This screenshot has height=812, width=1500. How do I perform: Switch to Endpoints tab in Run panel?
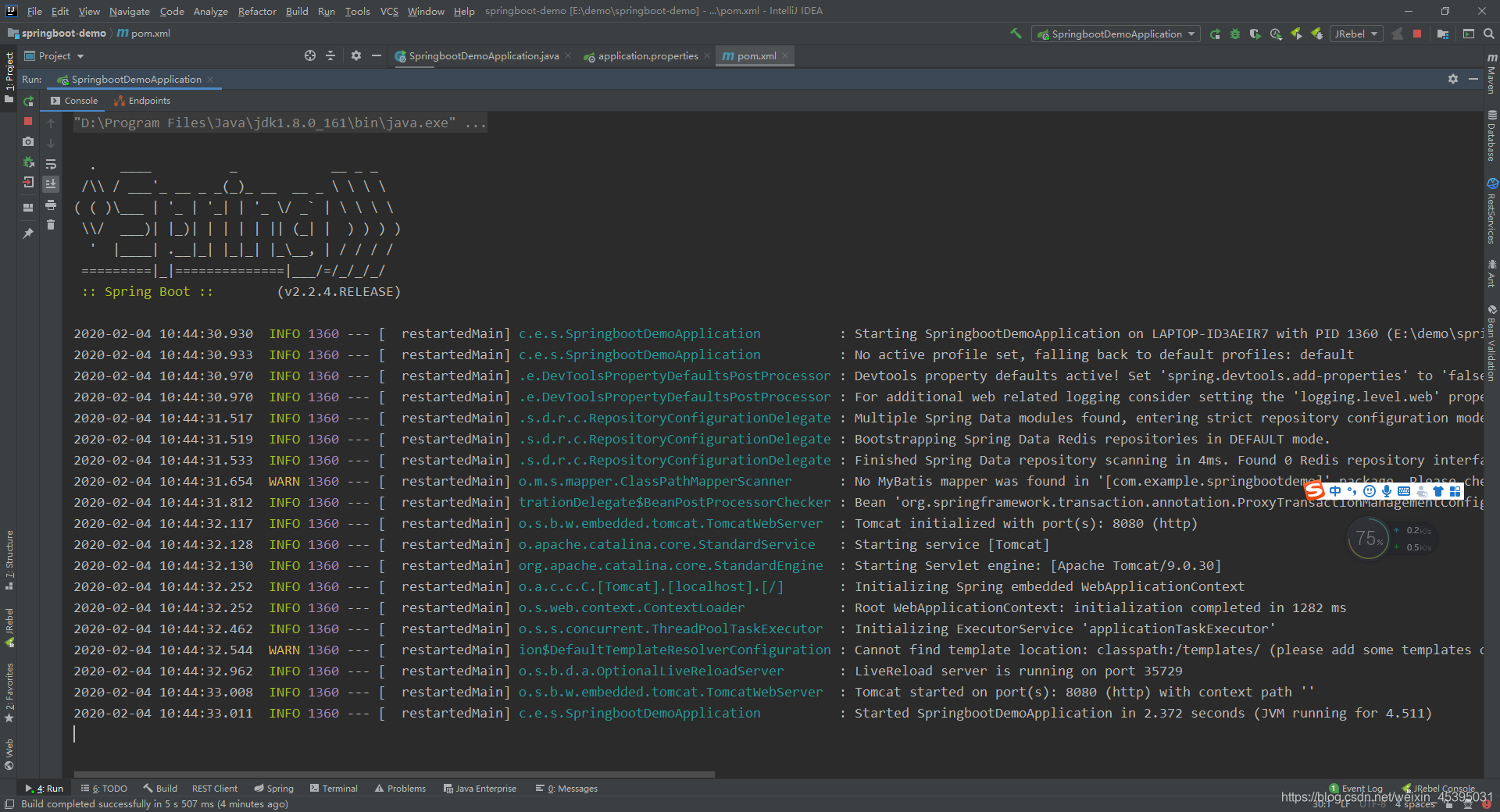pos(142,101)
